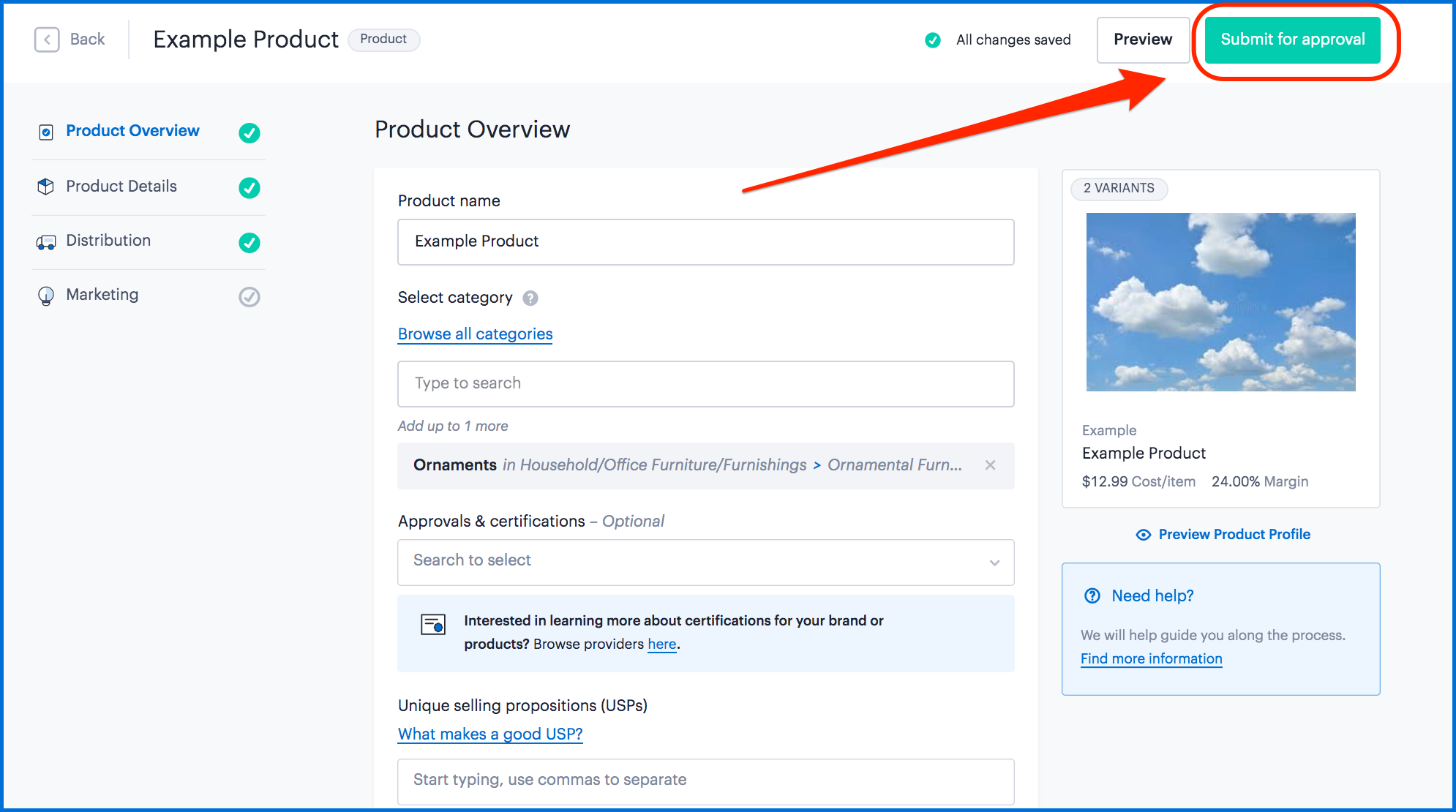This screenshot has width=1456, height=812.
Task: Click the Product Overview sidebar icon
Action: click(x=46, y=132)
